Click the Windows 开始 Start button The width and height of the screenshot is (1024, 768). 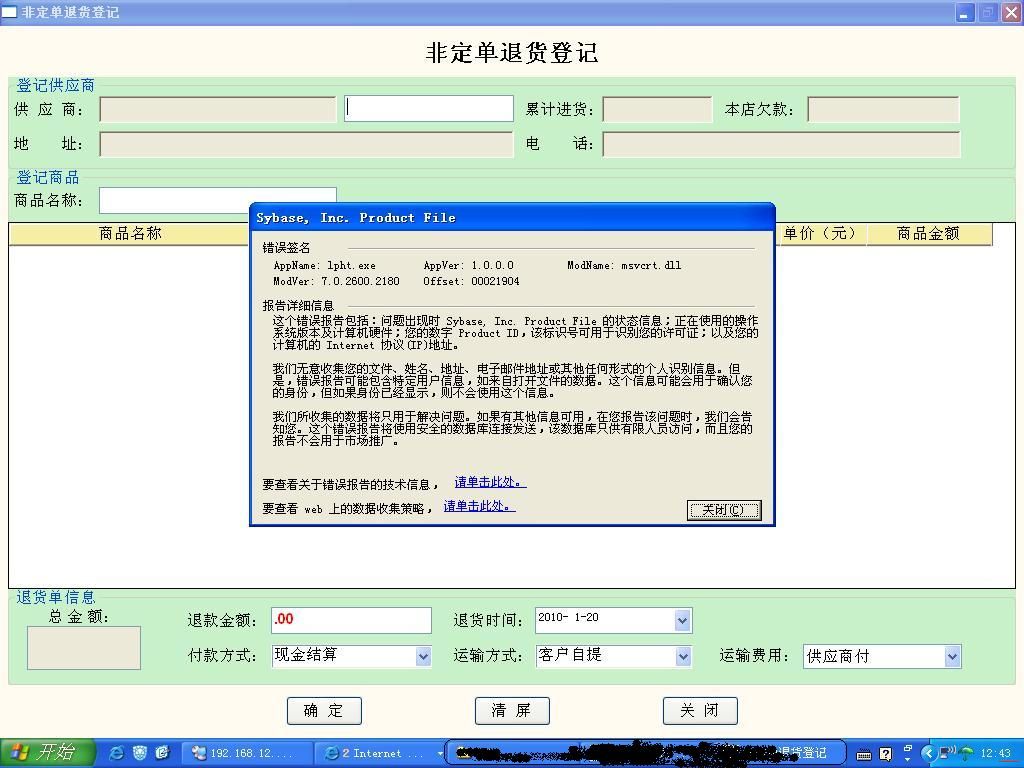(x=47, y=753)
